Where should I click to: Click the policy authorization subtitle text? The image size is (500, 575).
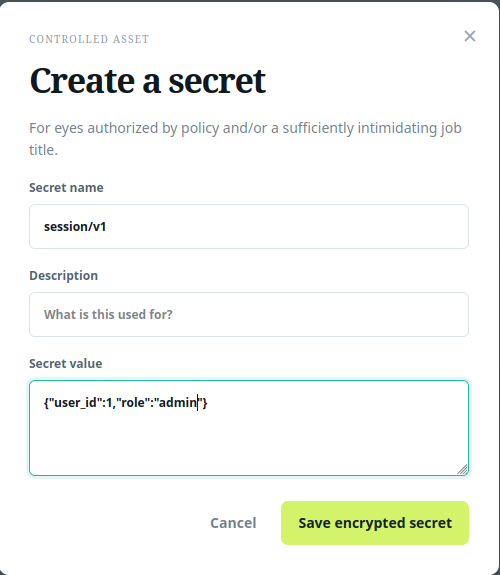pos(245,139)
